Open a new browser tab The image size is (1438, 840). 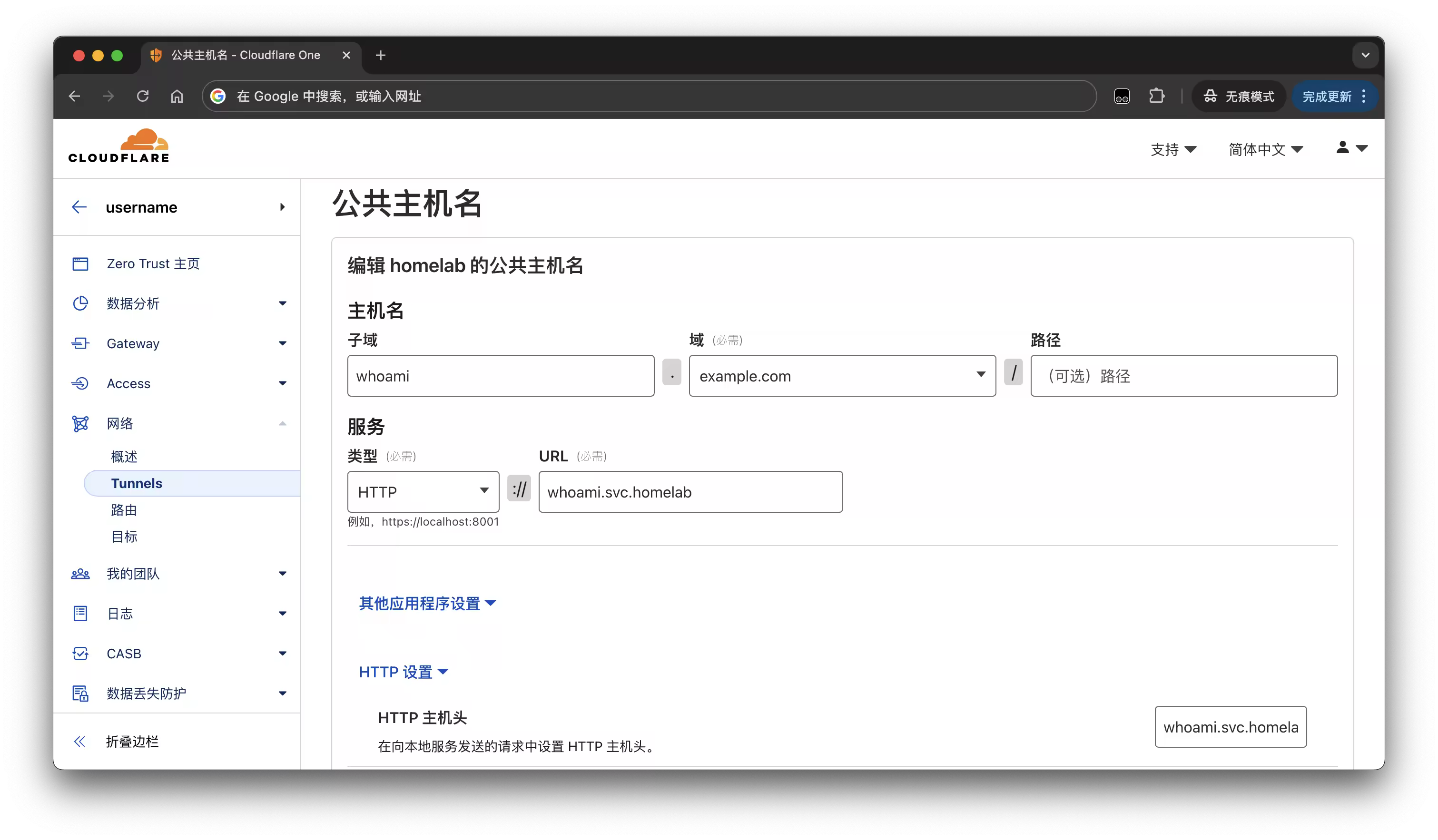tap(381, 55)
